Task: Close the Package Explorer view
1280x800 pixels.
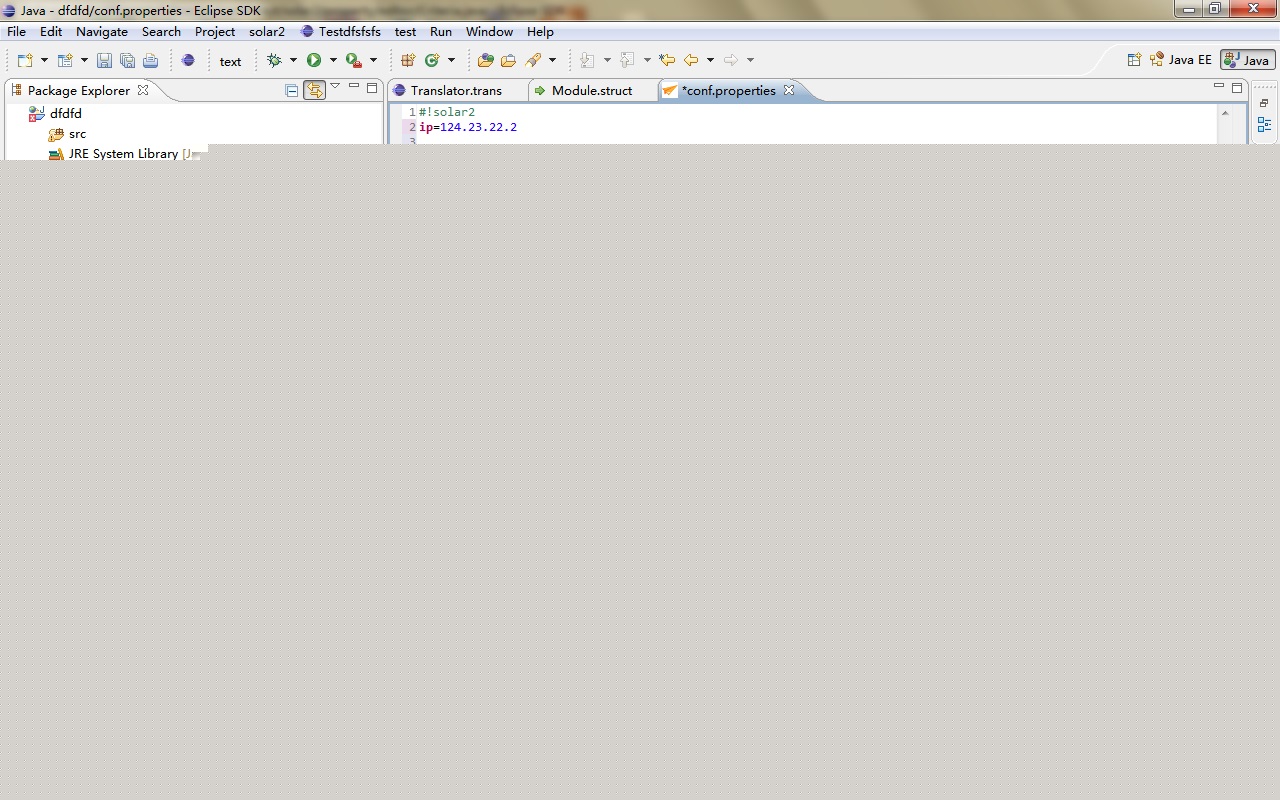Action: pos(143,90)
